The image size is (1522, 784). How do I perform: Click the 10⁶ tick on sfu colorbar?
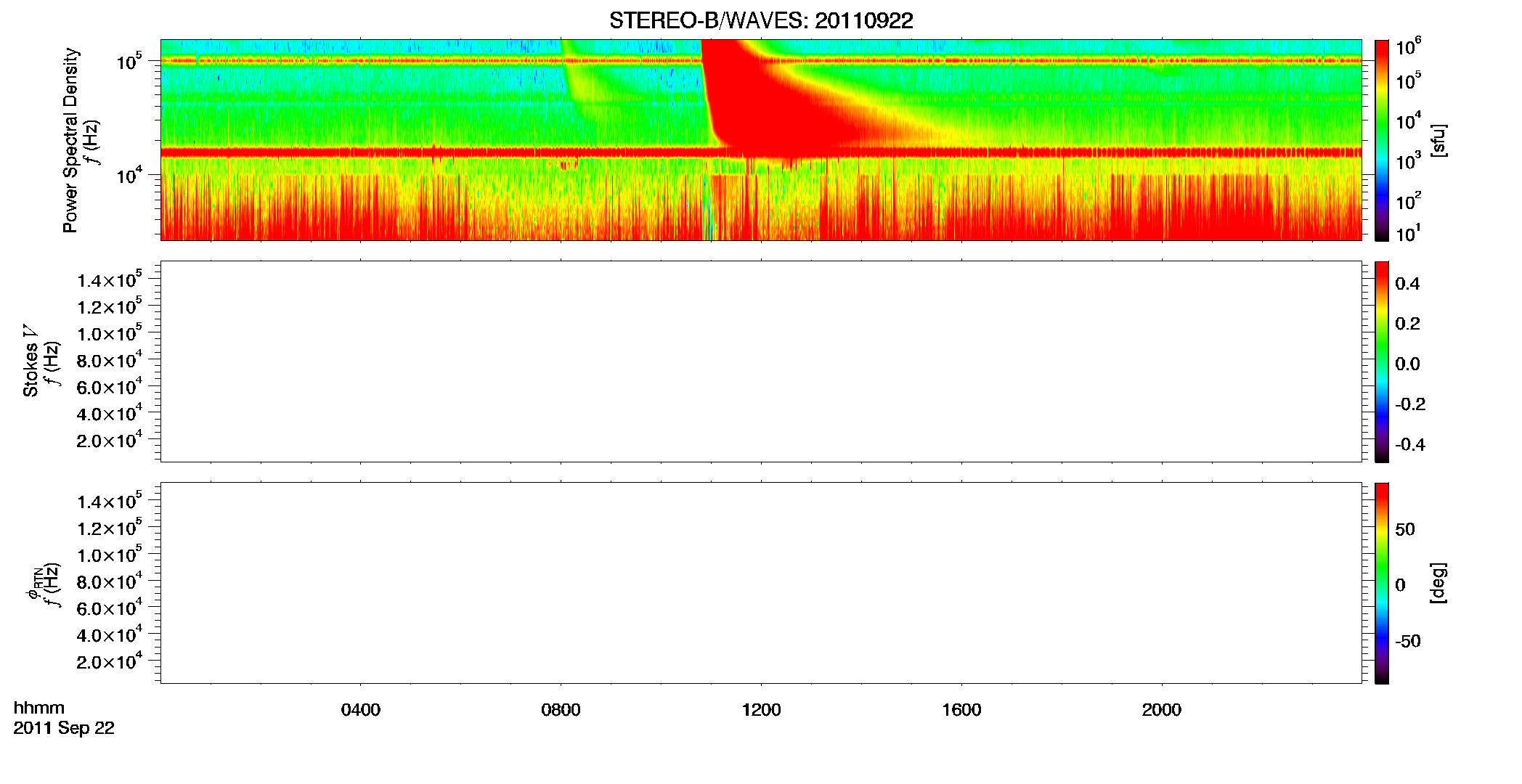click(1409, 47)
